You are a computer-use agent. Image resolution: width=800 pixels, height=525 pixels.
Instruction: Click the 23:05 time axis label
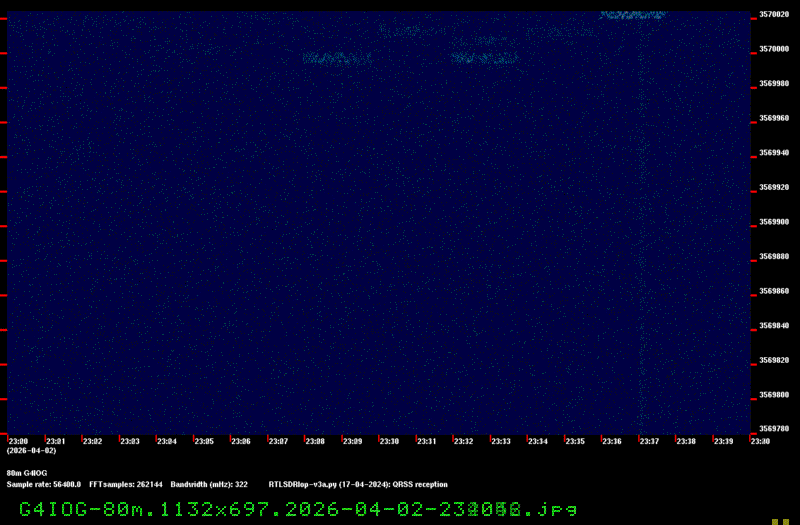pos(204,441)
